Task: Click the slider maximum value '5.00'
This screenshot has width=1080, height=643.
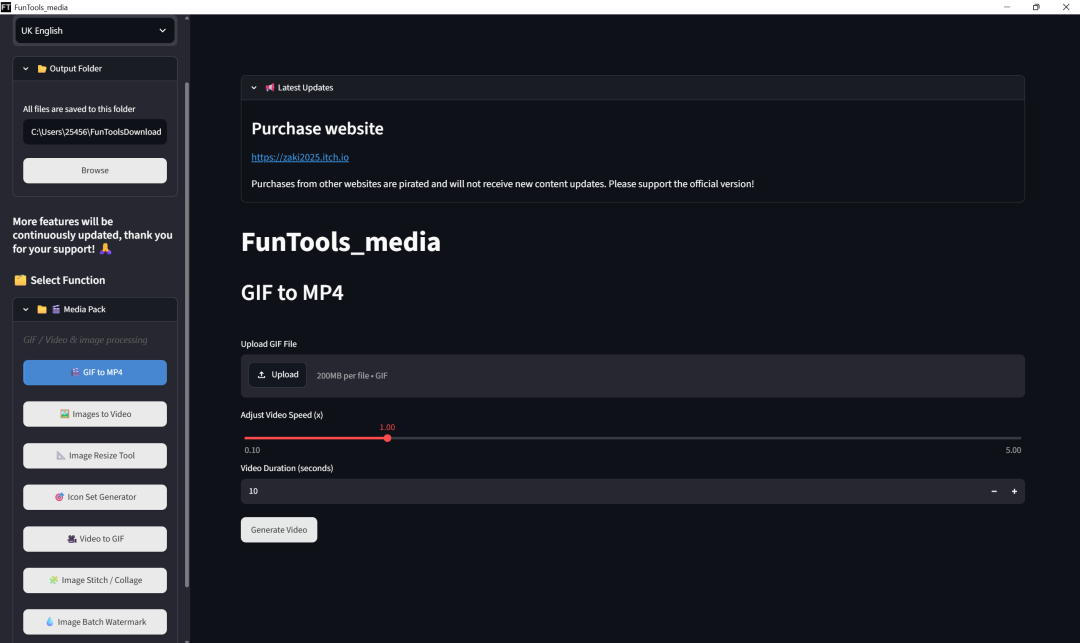Action: click(x=1013, y=450)
